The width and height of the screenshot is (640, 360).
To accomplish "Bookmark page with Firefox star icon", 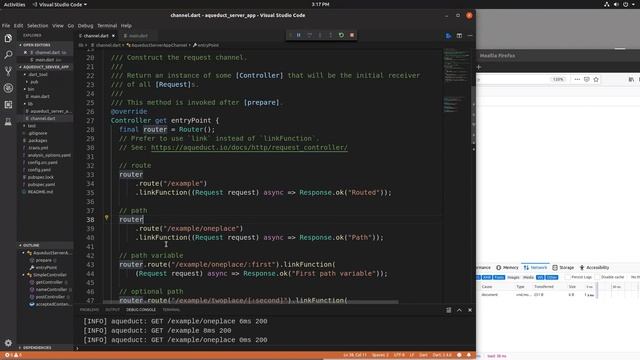I will click(x=596, y=80).
